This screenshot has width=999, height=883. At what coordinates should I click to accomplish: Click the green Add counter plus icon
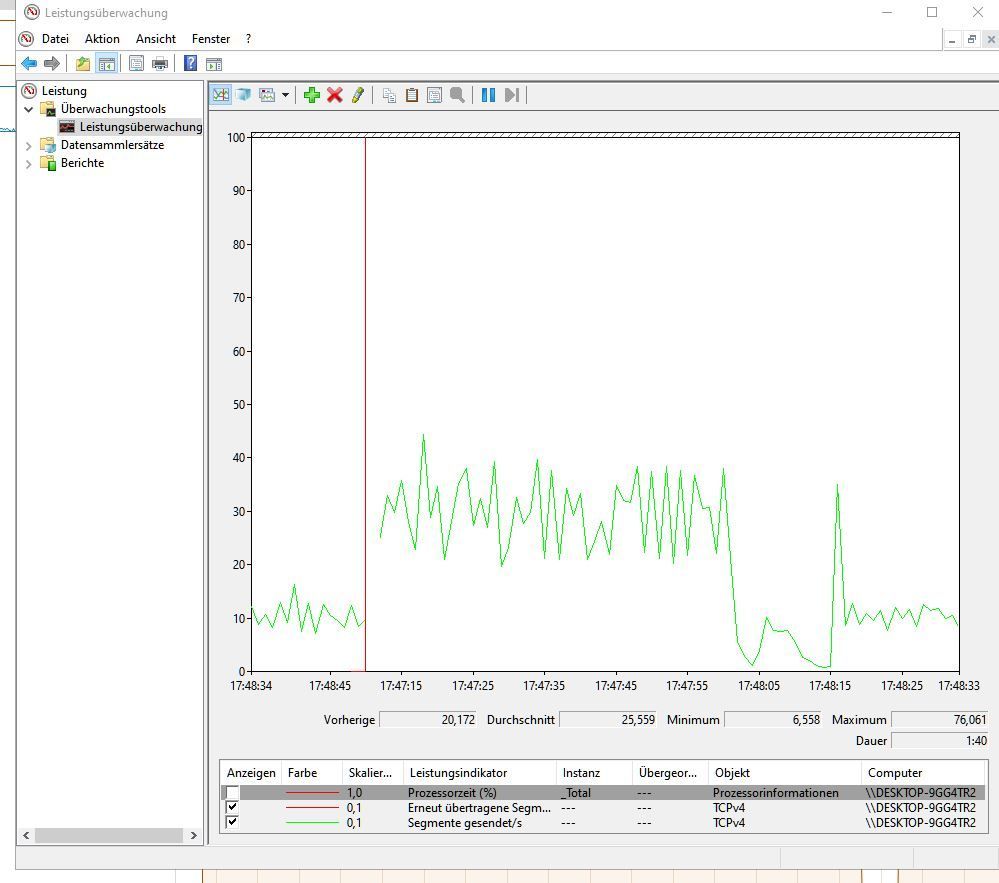(312, 95)
